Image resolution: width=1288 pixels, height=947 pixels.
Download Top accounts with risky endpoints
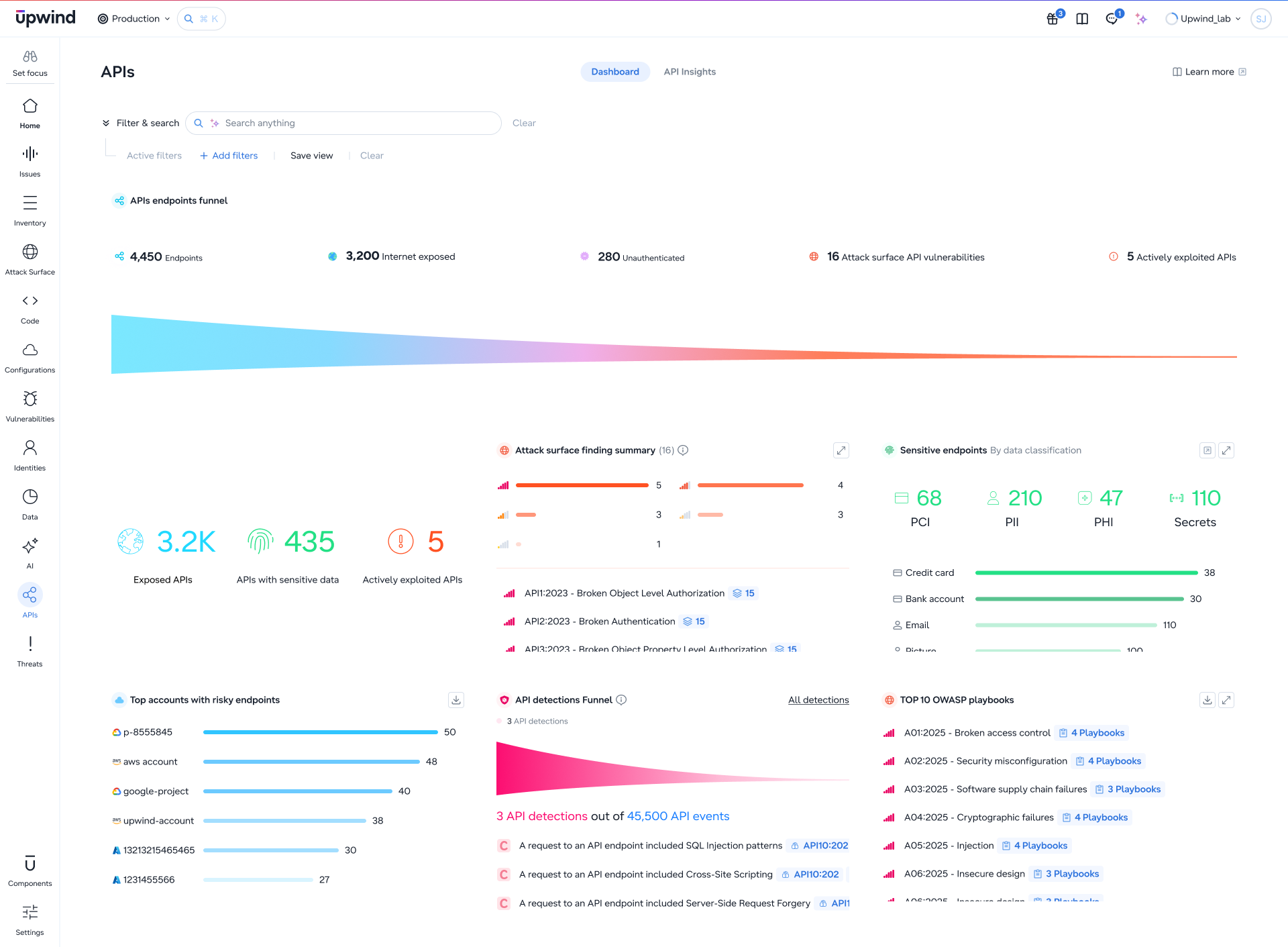click(x=456, y=700)
